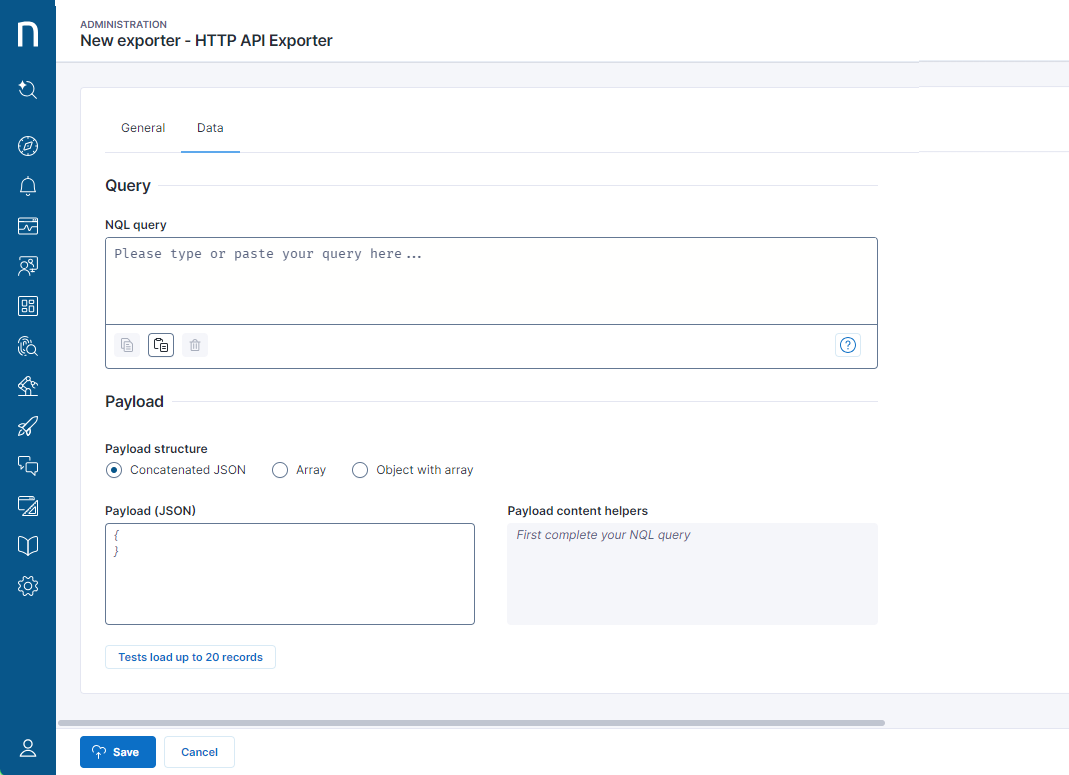The width and height of the screenshot is (1069, 775).
Task: Click the Save button
Action: (118, 752)
